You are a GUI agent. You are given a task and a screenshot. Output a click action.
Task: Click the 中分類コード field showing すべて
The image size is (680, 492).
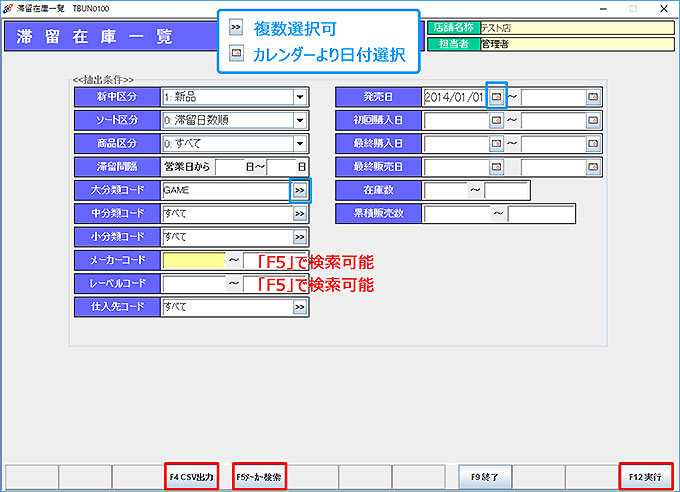227,214
